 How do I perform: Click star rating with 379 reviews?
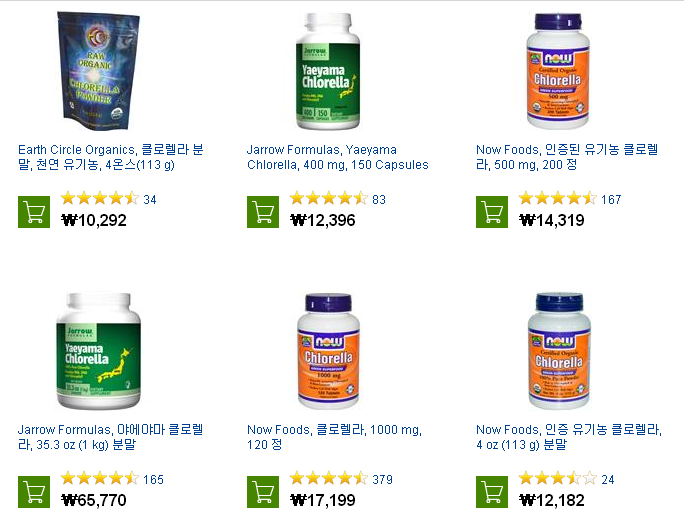click(328, 478)
